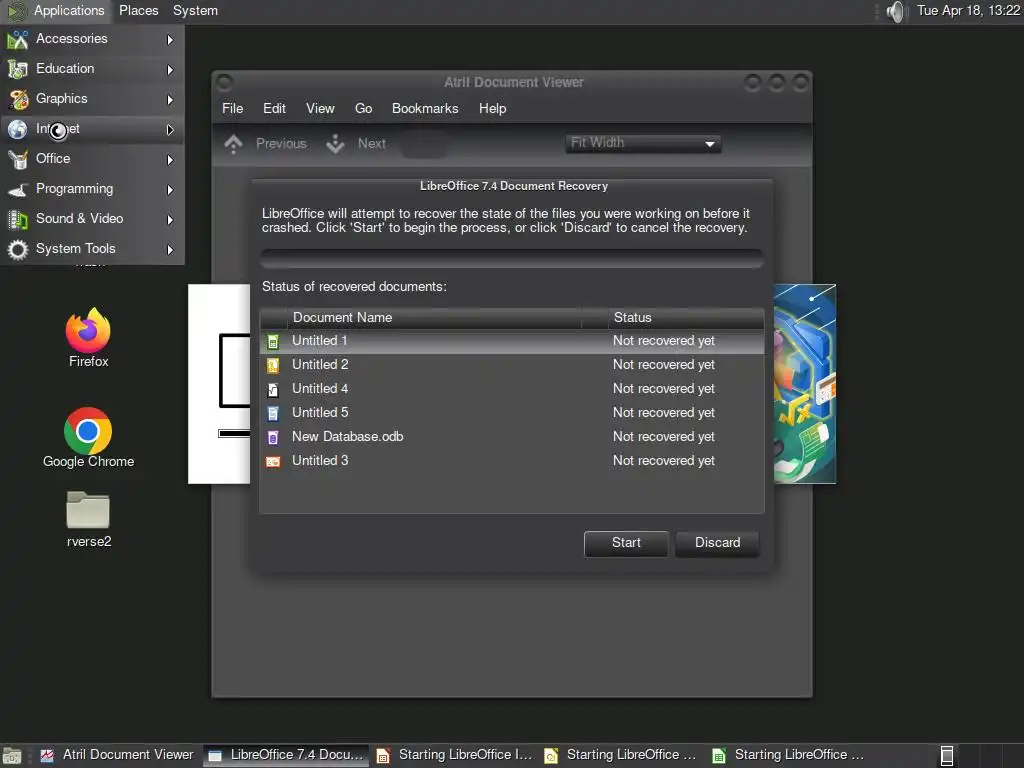This screenshot has height=768, width=1024.
Task: Open the Places menu
Action: coord(138,11)
